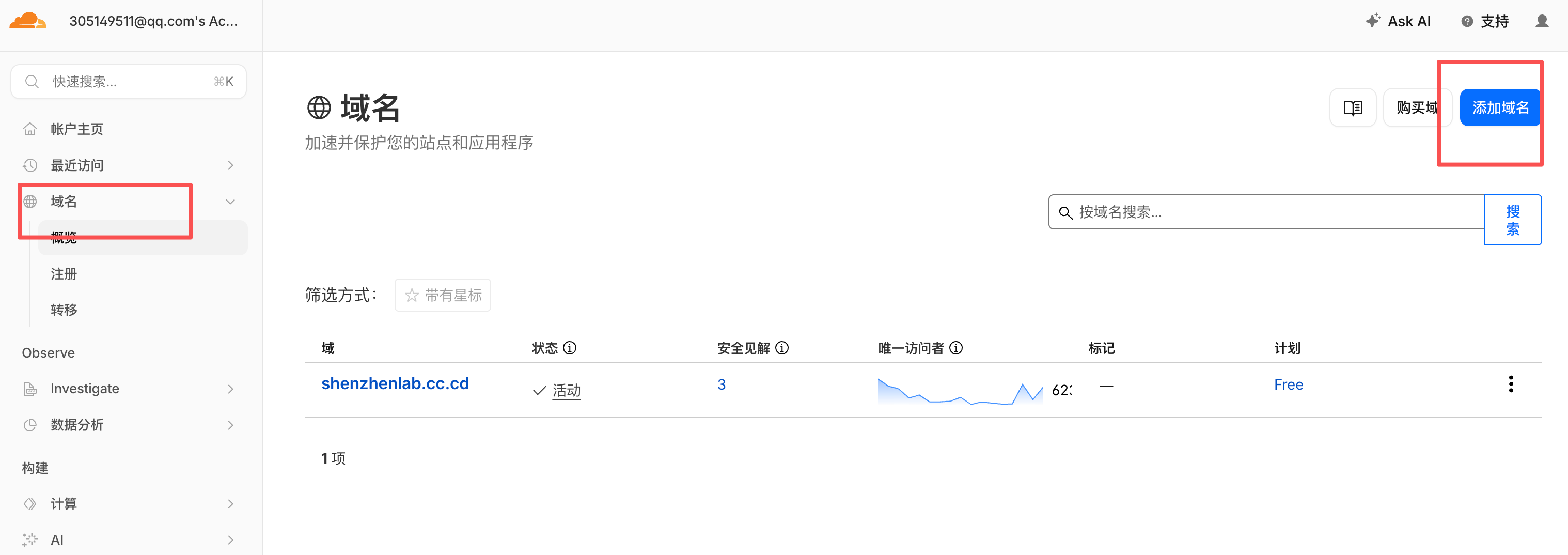Select 域名 in the sidebar
The height and width of the screenshot is (555, 1568).
(x=64, y=201)
